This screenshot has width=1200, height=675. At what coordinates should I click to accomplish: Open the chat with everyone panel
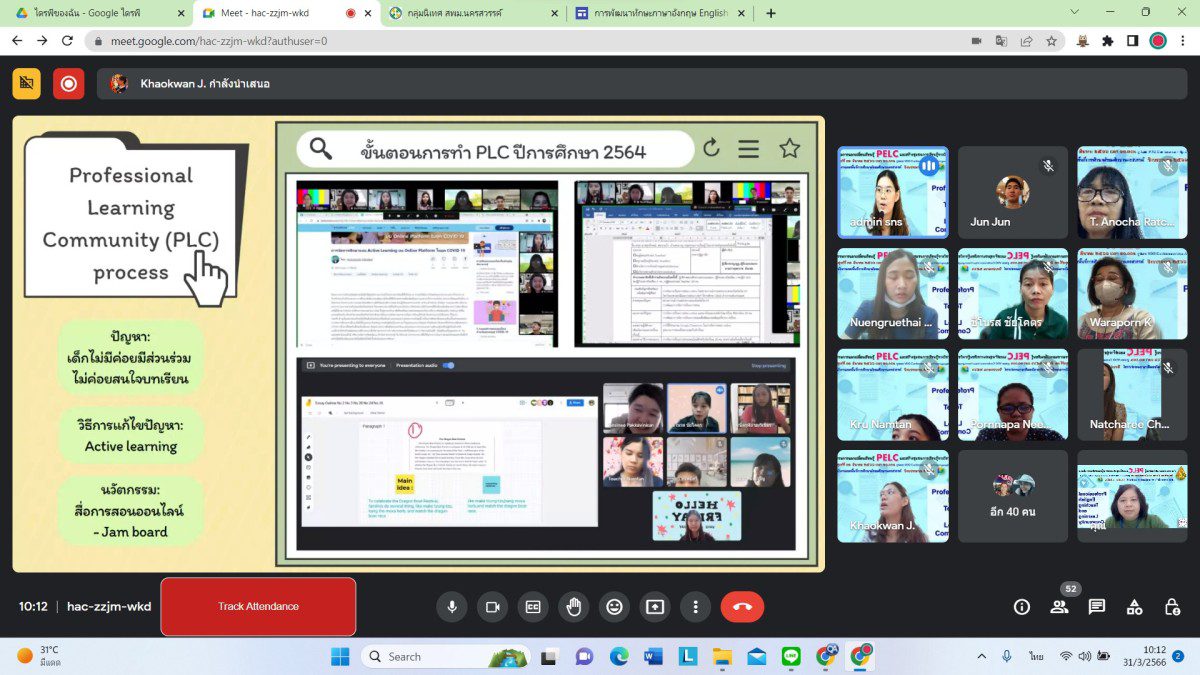tap(1097, 606)
